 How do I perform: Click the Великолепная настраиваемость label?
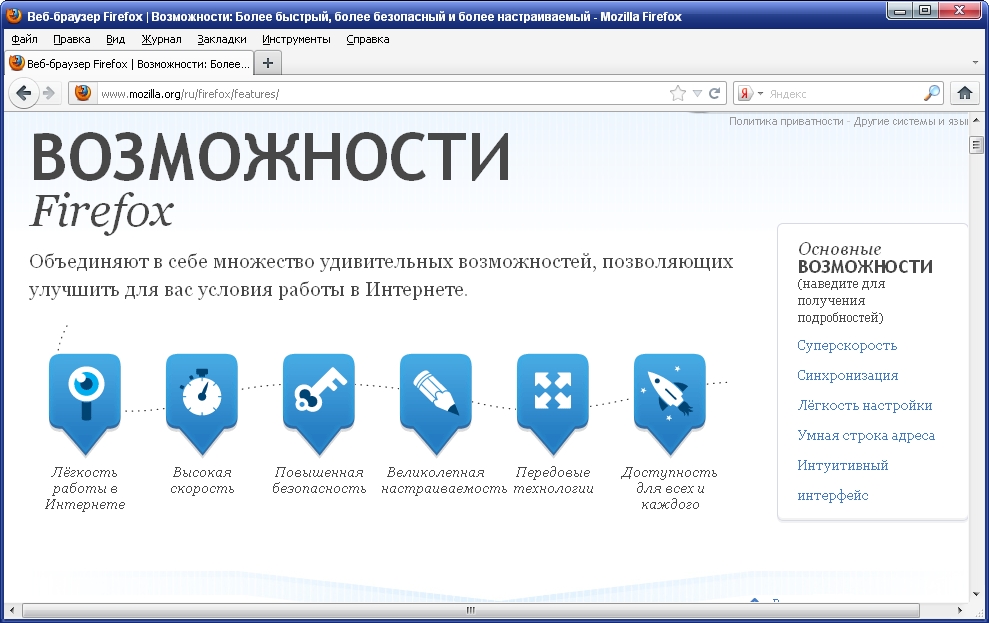click(443, 480)
